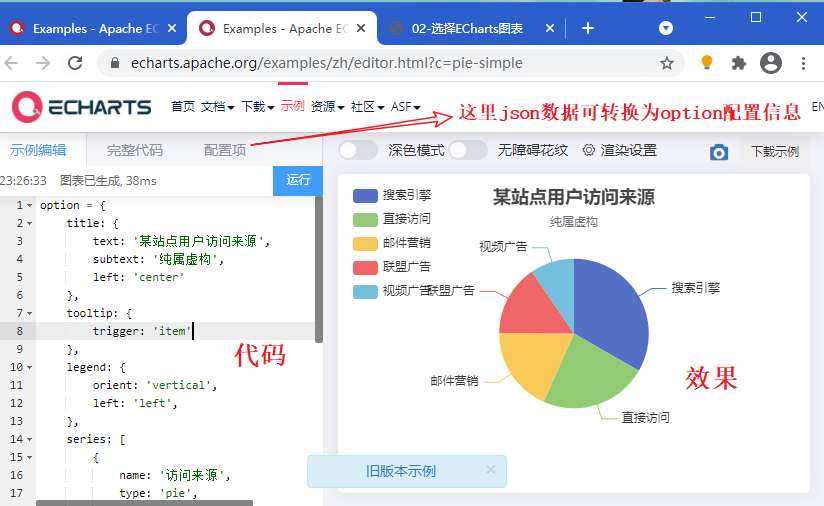The image size is (824, 506).
Task: Click status text 图表已生成, 38ms
Action: coord(108,181)
